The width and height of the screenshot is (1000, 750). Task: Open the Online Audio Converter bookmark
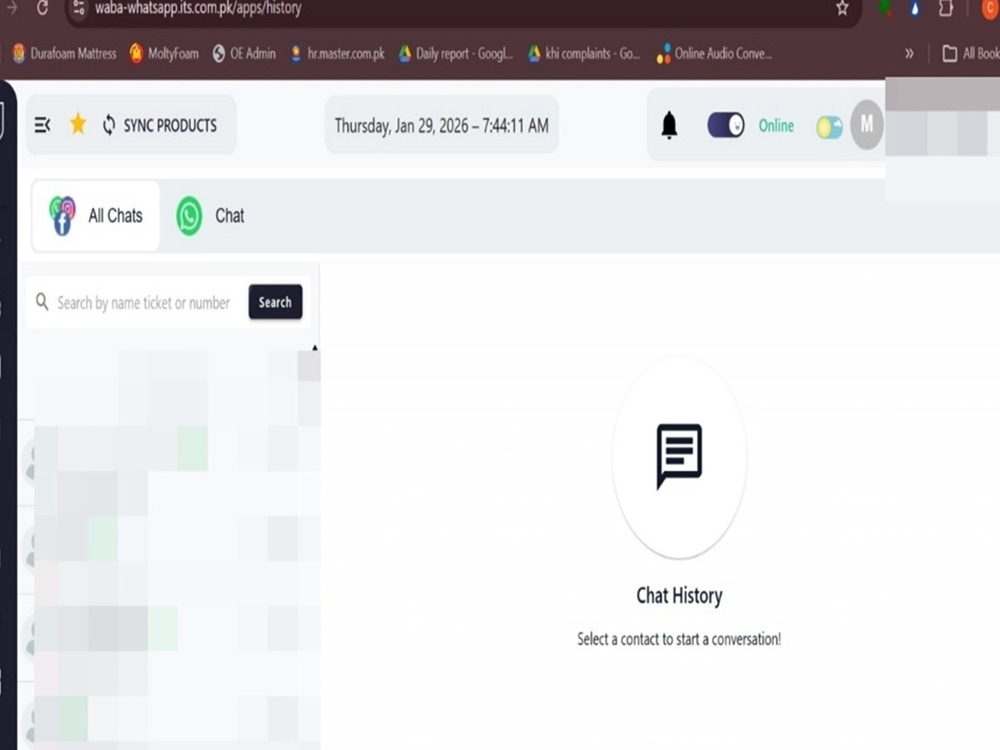point(714,54)
